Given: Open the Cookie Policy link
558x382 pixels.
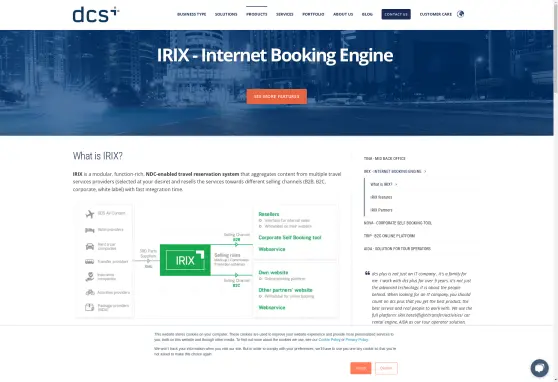Looking at the screenshot, I should click(329, 340).
